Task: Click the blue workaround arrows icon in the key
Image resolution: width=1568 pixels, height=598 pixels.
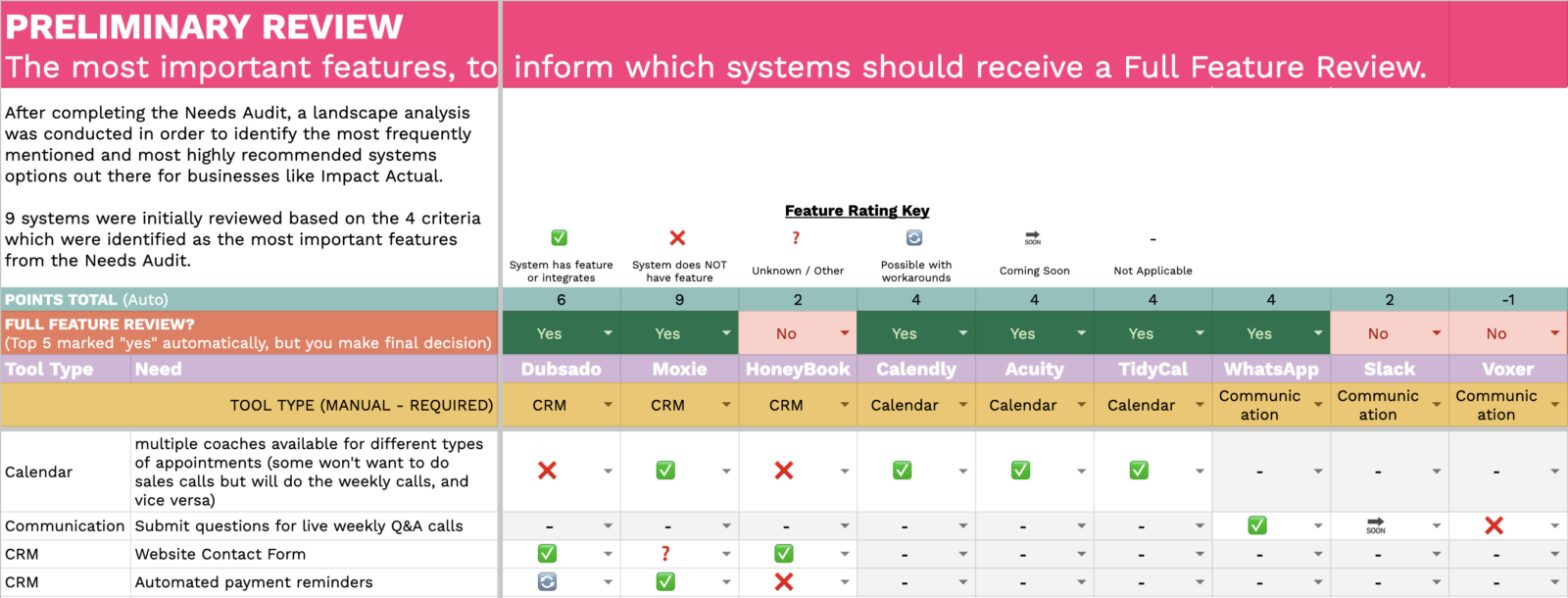Action: pyautogui.click(x=914, y=237)
